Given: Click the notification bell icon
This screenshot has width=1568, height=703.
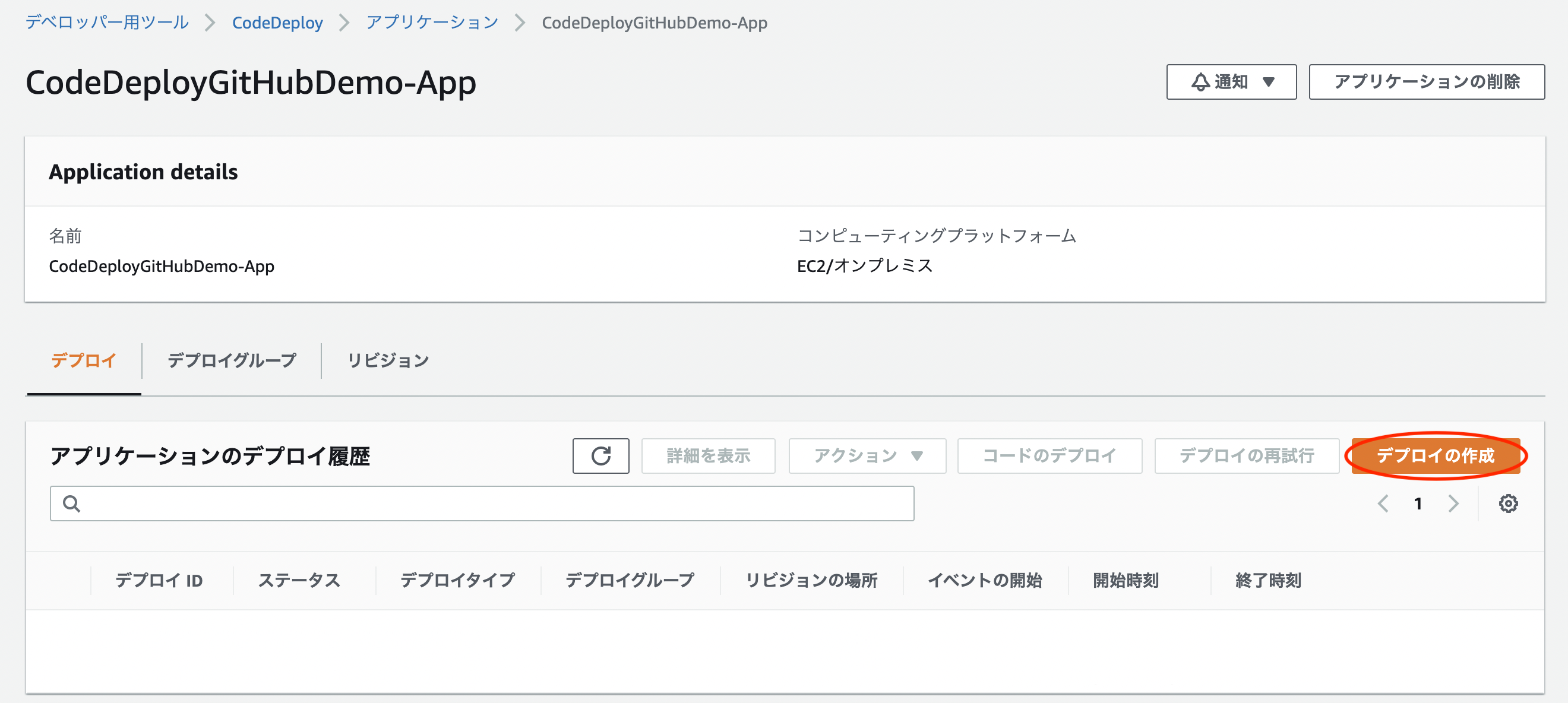Looking at the screenshot, I should click(x=1200, y=81).
